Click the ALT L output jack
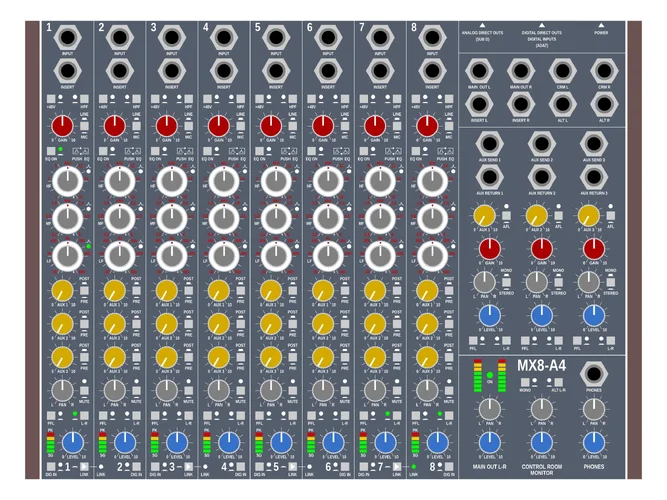This screenshot has width=667, height=500. [562, 105]
